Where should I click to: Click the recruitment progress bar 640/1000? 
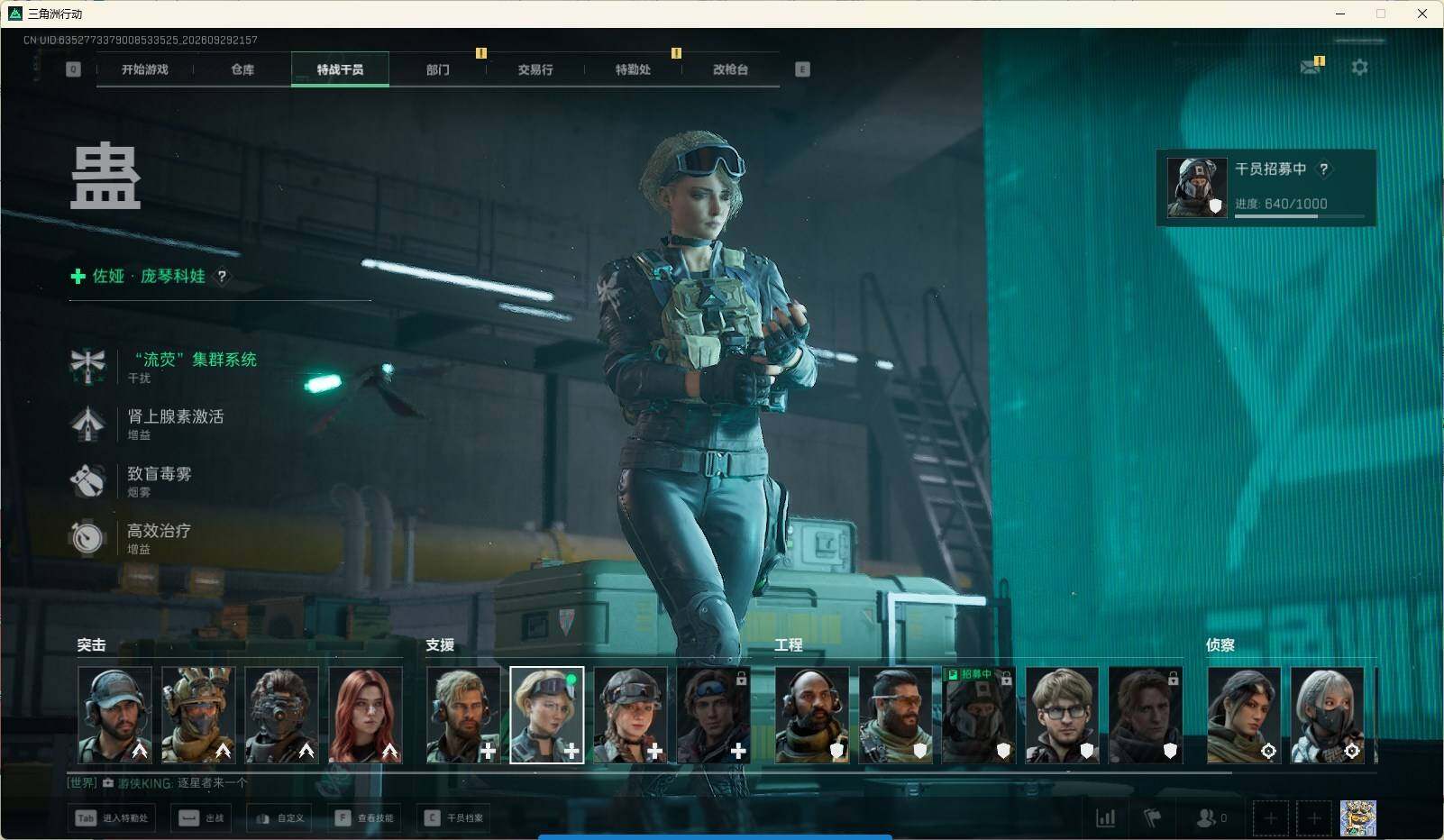click(1299, 216)
